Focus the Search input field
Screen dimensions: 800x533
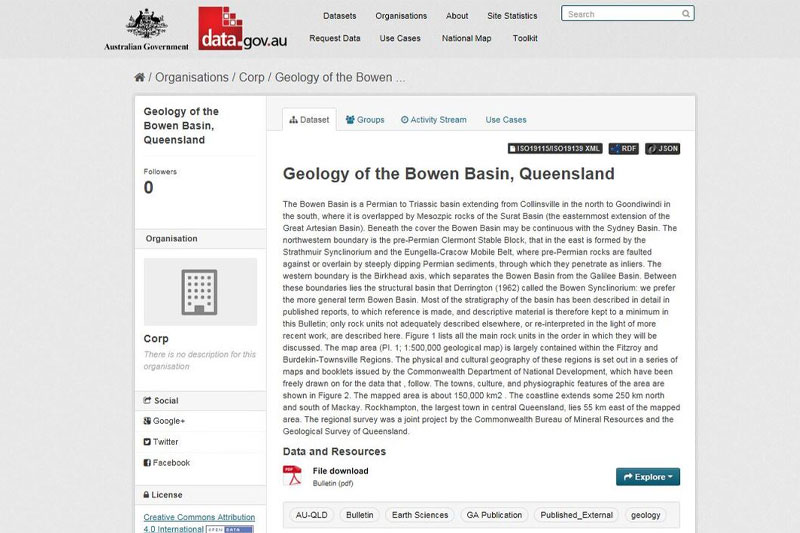click(620, 14)
